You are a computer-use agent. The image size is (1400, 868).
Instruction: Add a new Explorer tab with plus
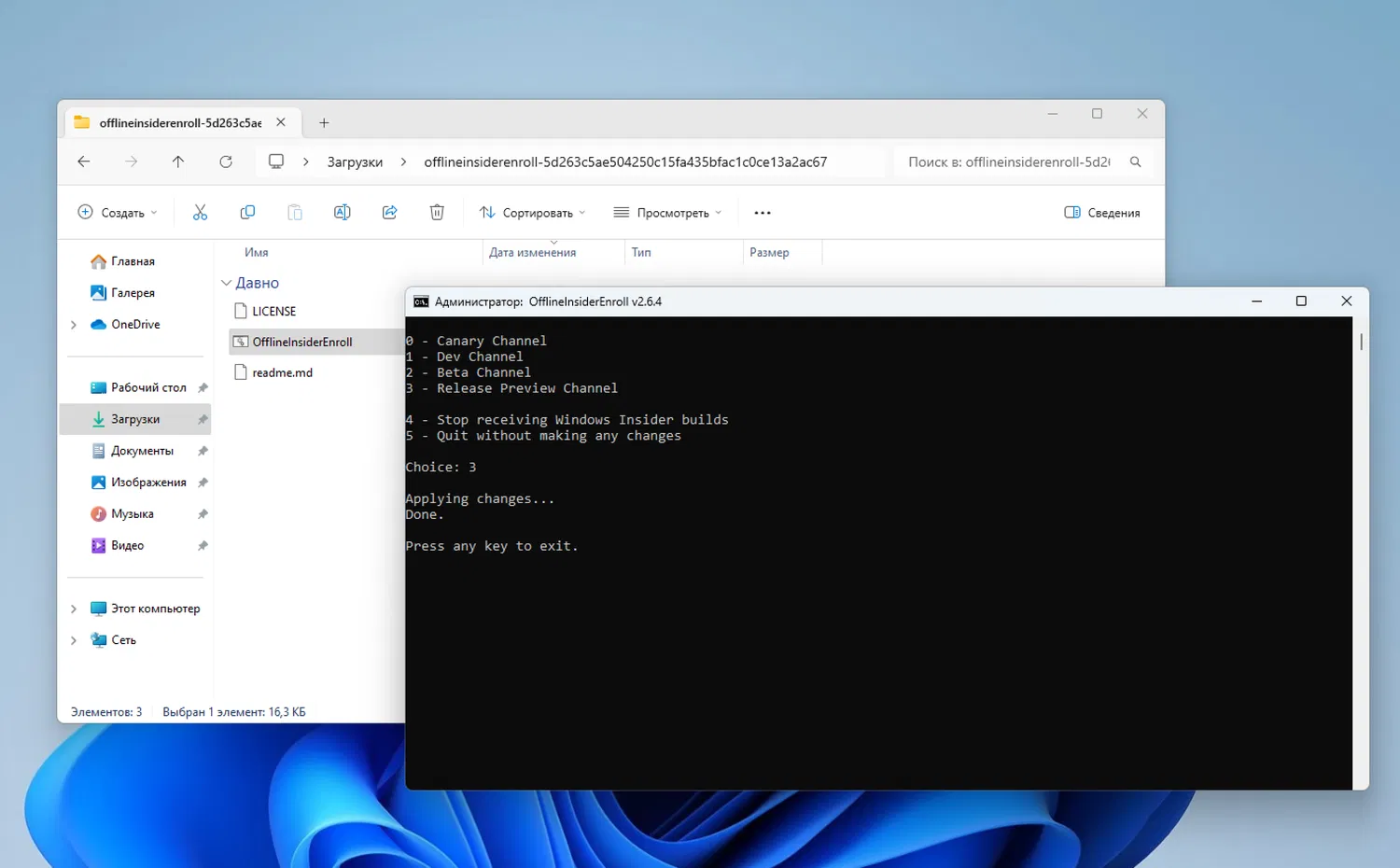(324, 122)
